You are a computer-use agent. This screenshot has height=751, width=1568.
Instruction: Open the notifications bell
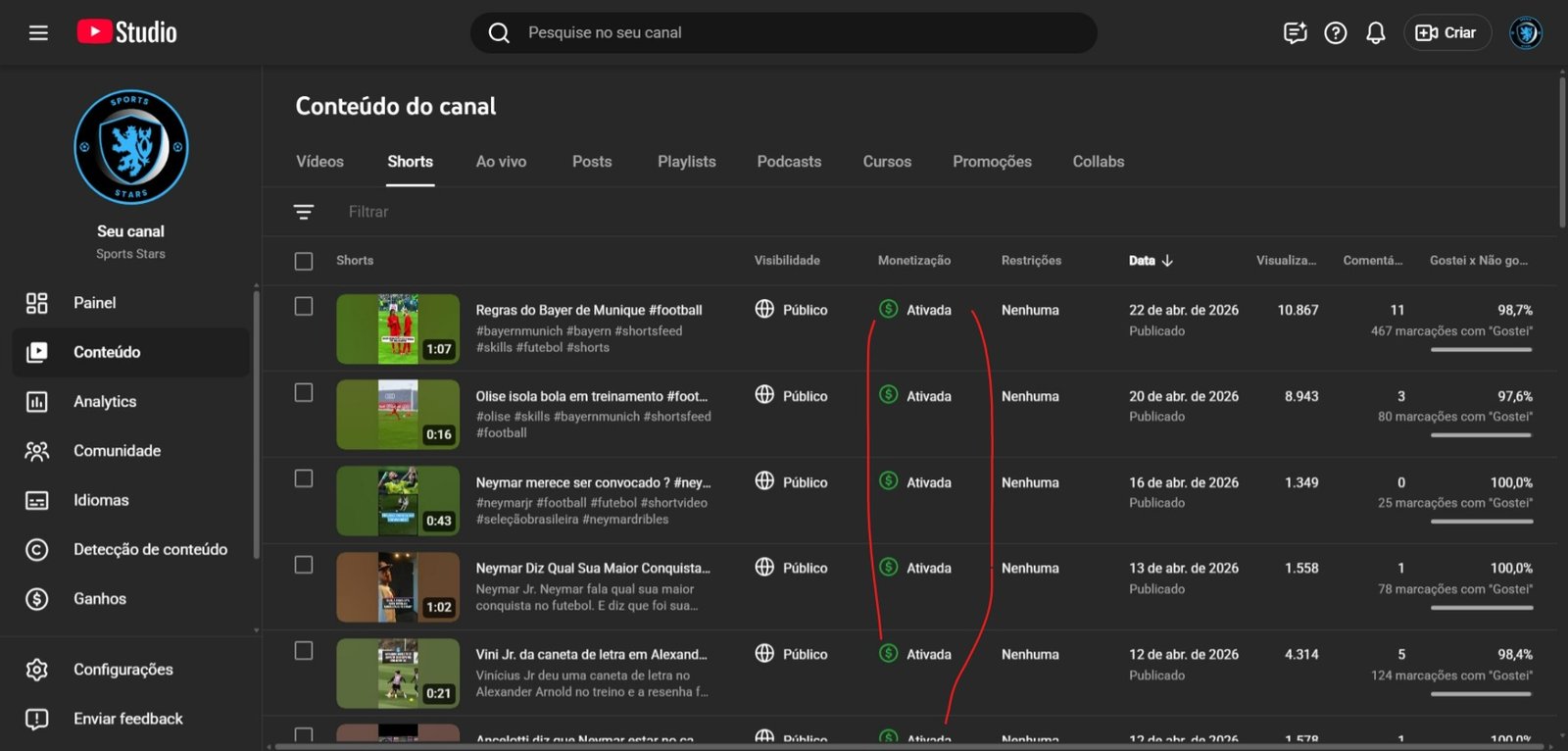tap(1375, 33)
